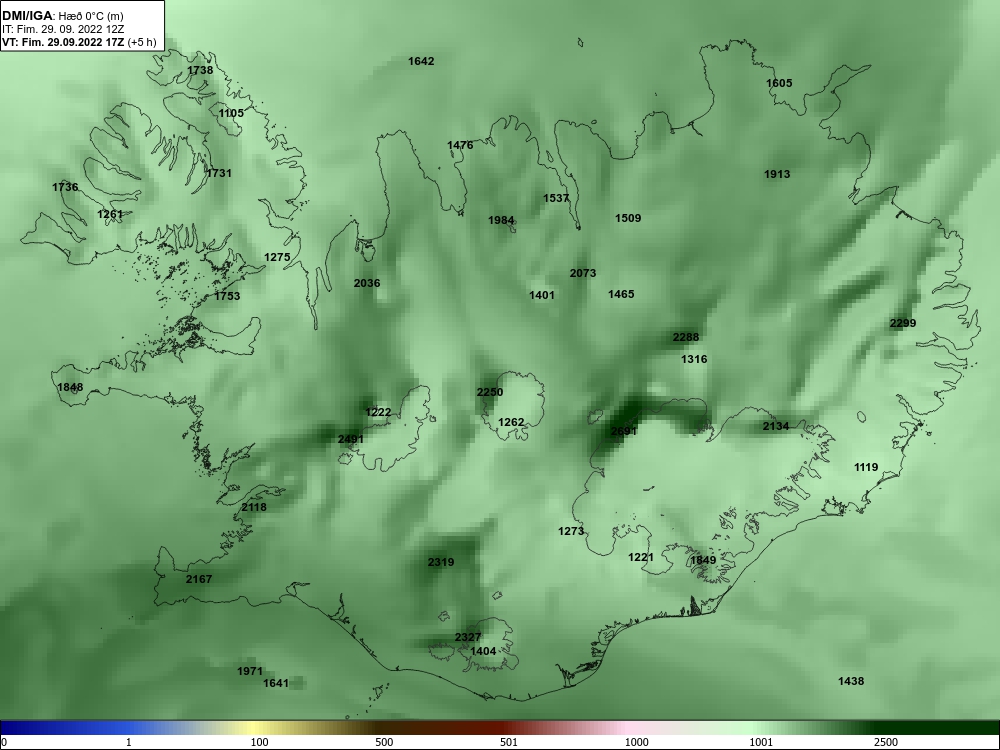Select the offshore value 1641

click(276, 683)
